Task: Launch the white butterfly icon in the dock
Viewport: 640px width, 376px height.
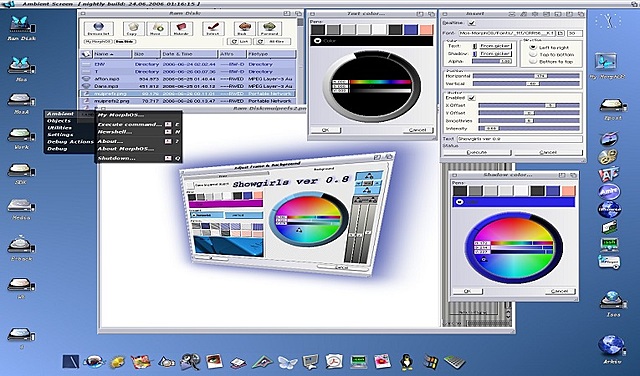Action: coord(287,362)
